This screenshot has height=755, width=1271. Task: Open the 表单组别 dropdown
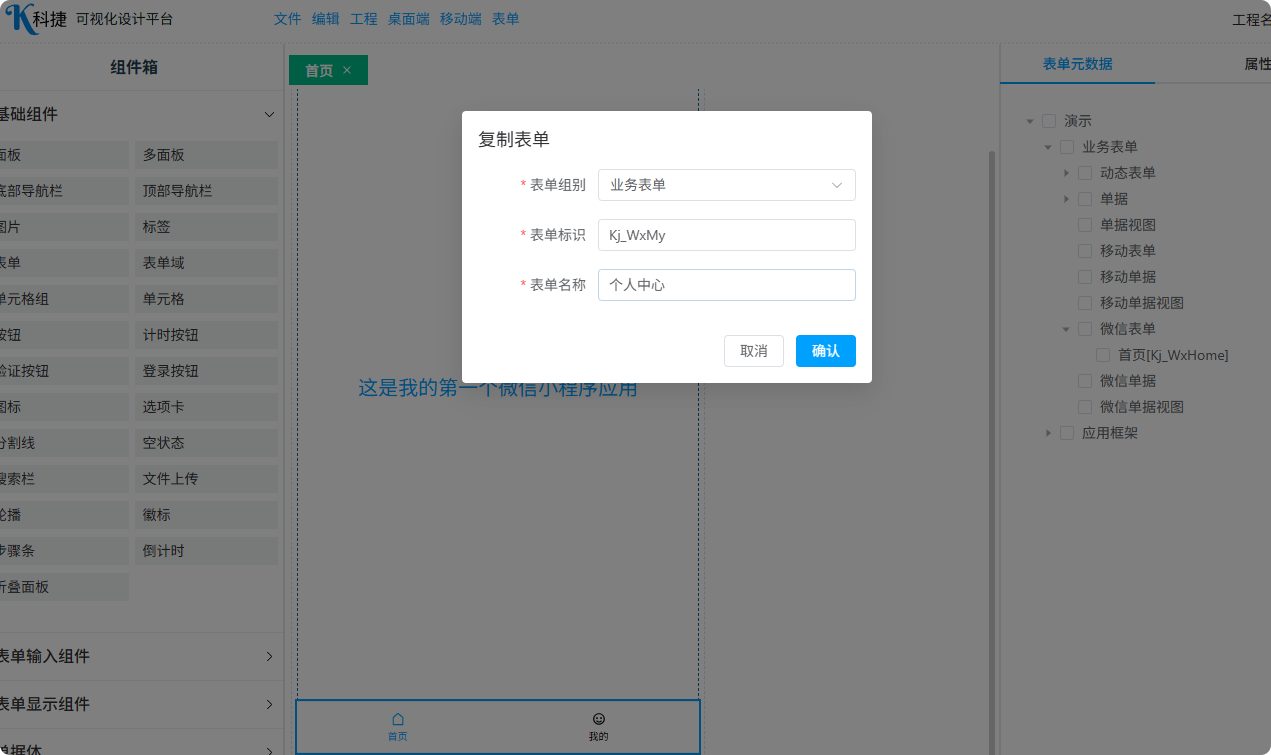(726, 185)
